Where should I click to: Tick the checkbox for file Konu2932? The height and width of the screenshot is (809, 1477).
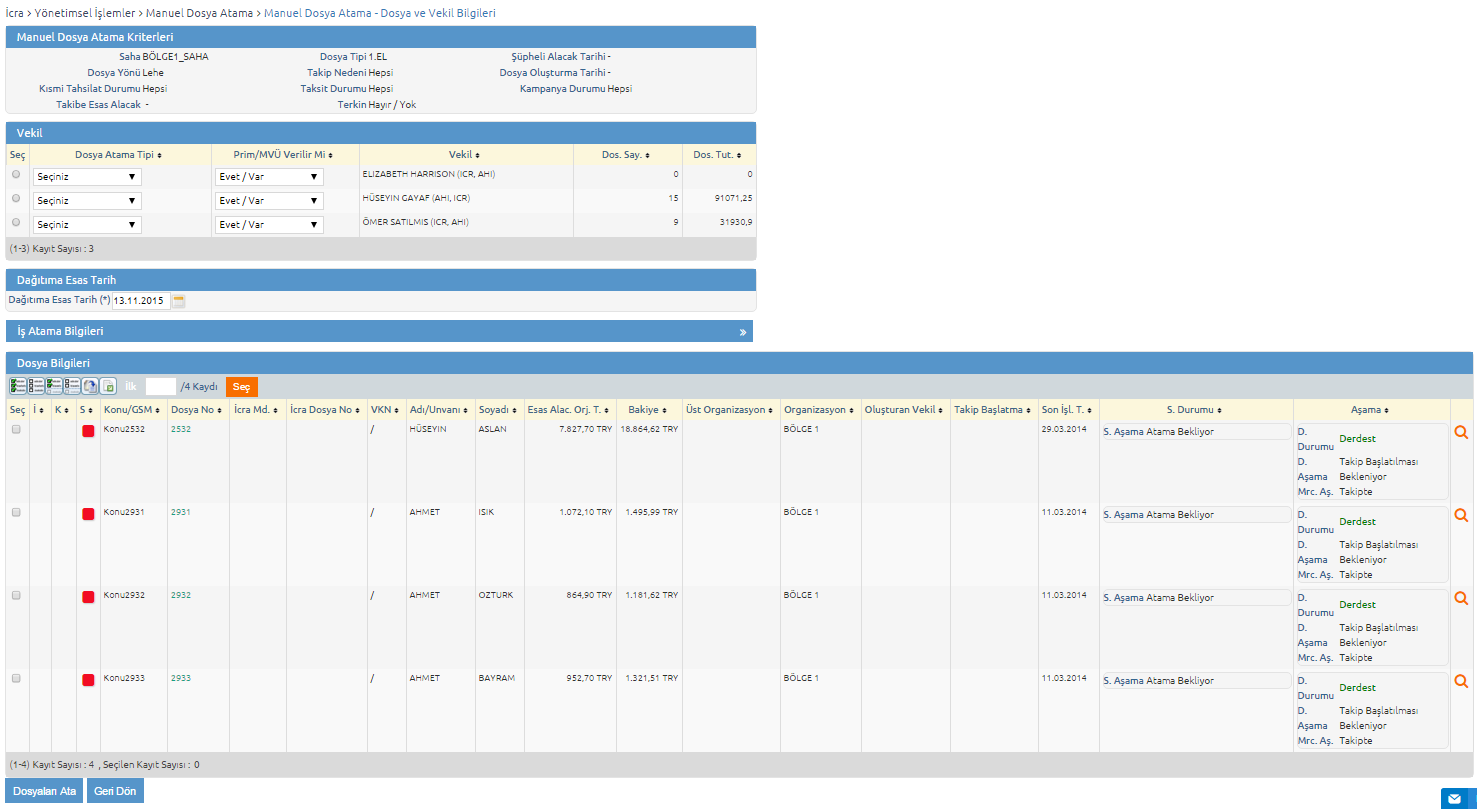tap(16, 595)
